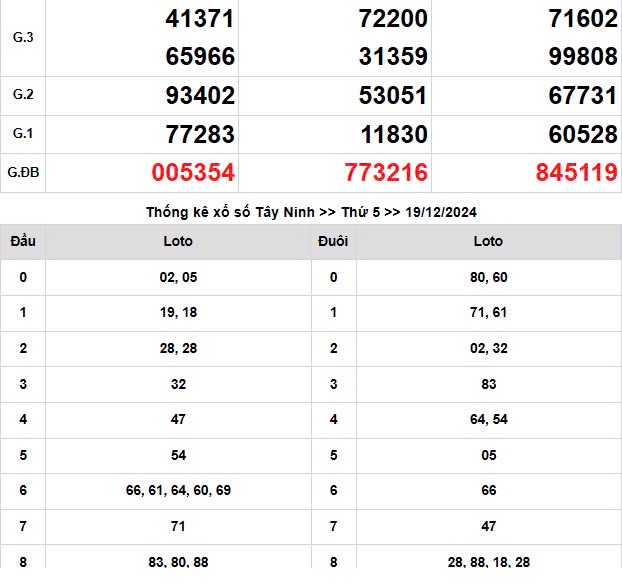The height and width of the screenshot is (585, 622).
Task: Click the special prize number 845119
Action: click(x=576, y=173)
